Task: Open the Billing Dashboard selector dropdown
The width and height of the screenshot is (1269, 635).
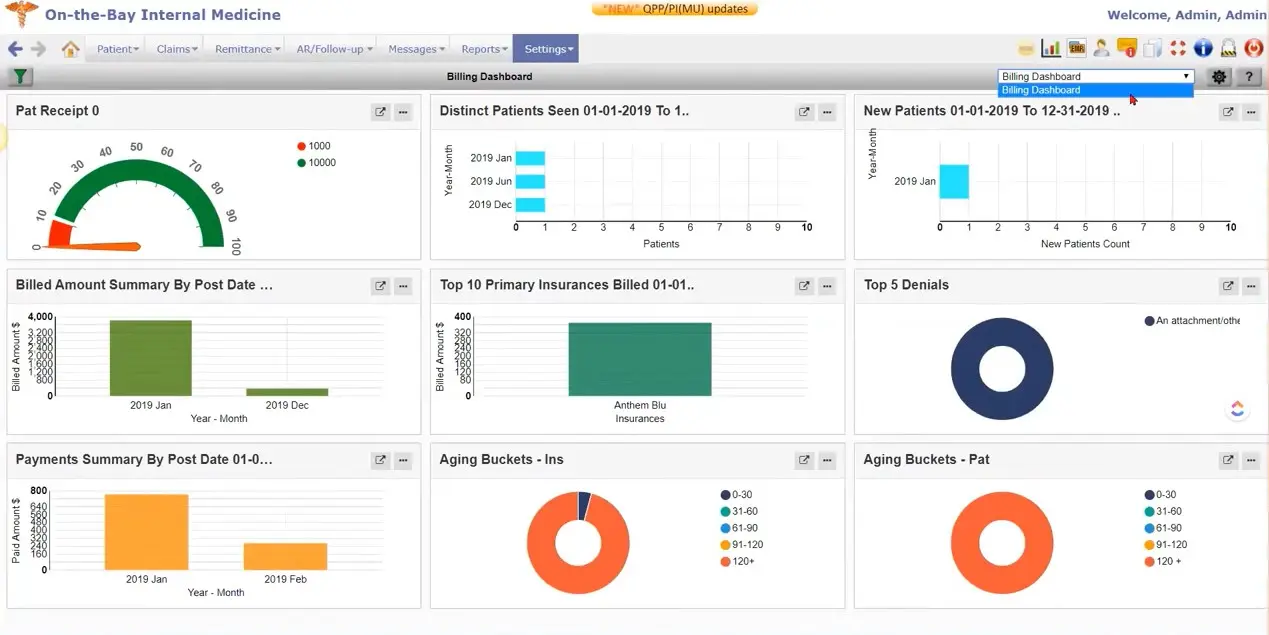Action: pyautogui.click(x=1185, y=75)
